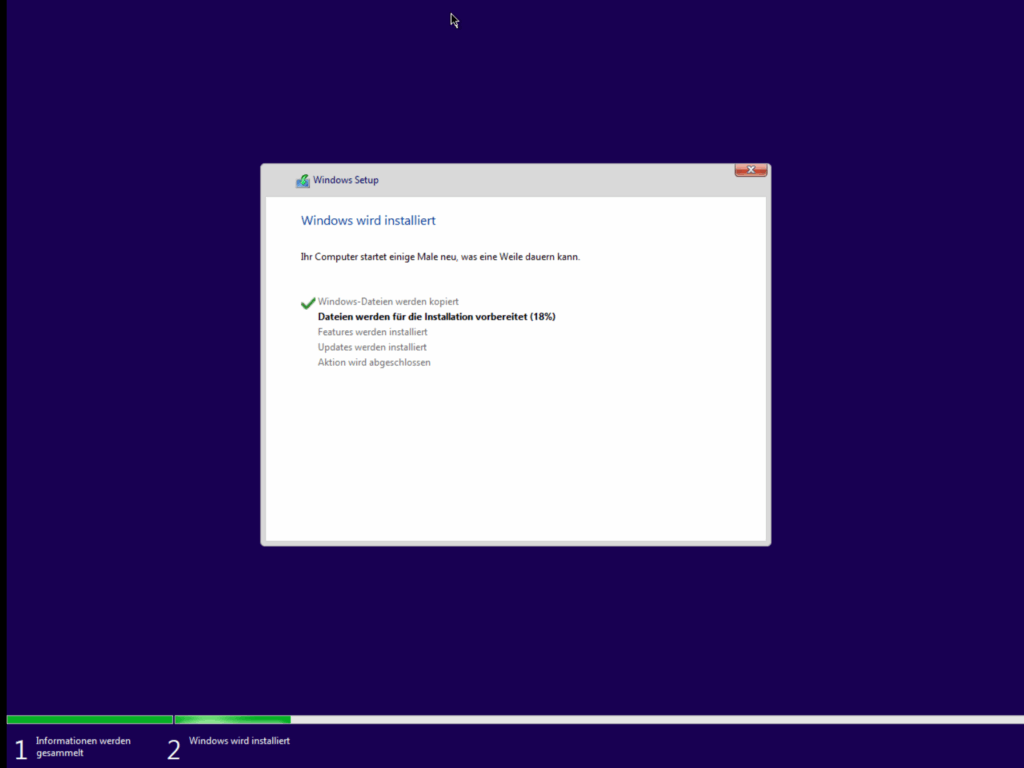
Task: Click the 'Windows Setup' title text
Action: 345,180
